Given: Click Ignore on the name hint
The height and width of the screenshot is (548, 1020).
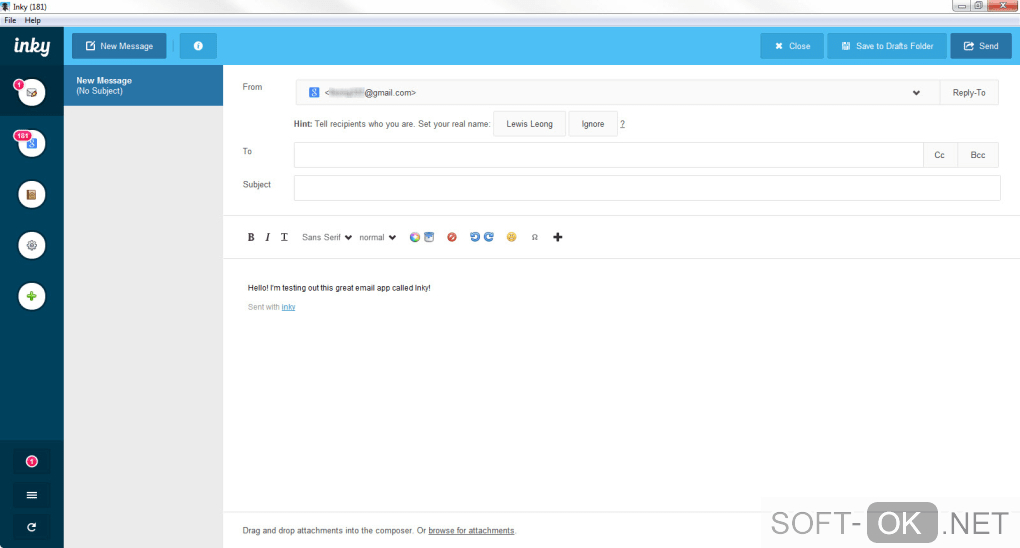Looking at the screenshot, I should (593, 124).
